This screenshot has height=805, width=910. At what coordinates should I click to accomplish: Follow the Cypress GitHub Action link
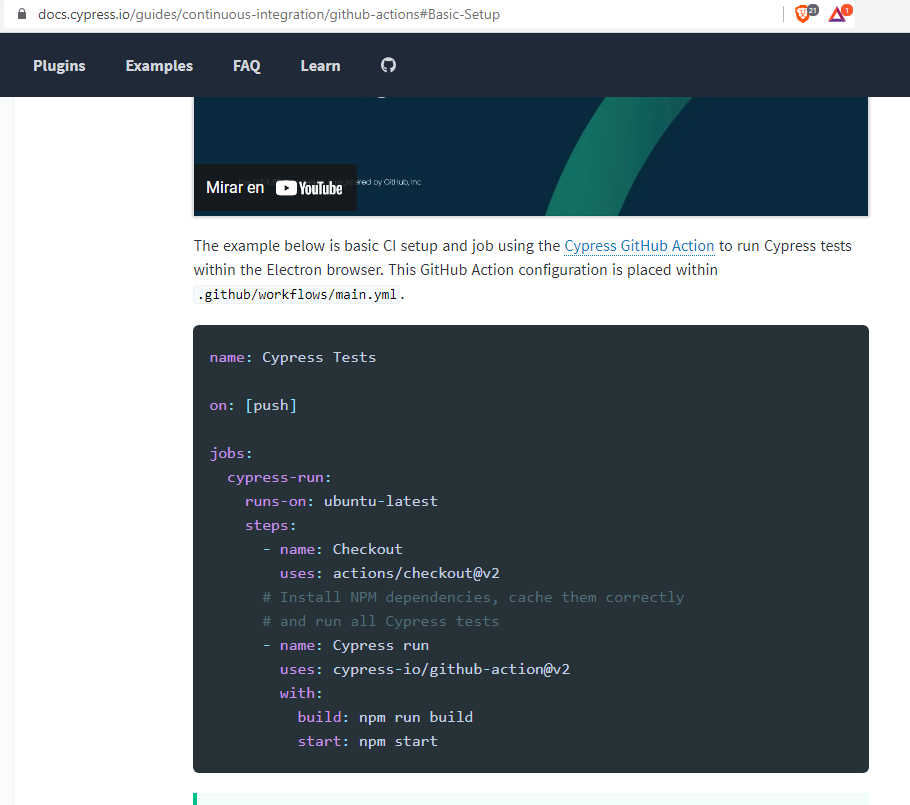click(x=639, y=245)
